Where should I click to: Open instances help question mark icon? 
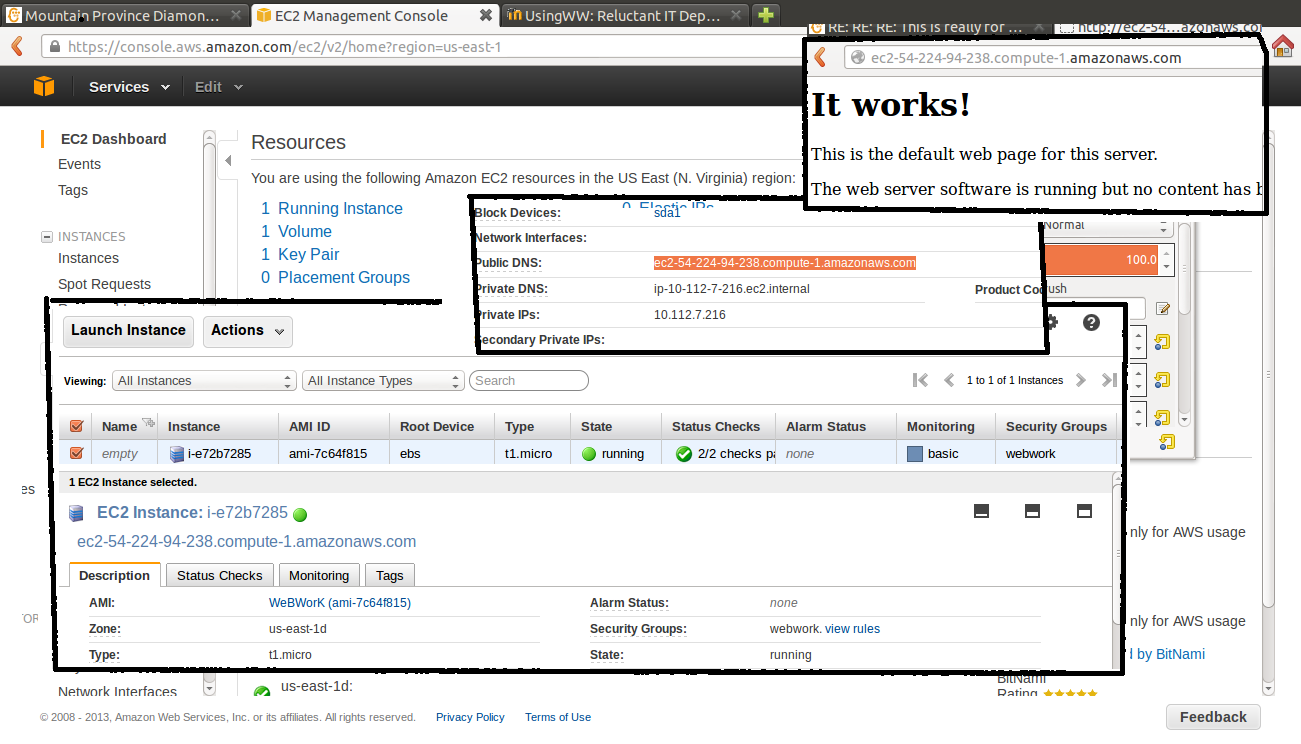pyautogui.click(x=1091, y=322)
